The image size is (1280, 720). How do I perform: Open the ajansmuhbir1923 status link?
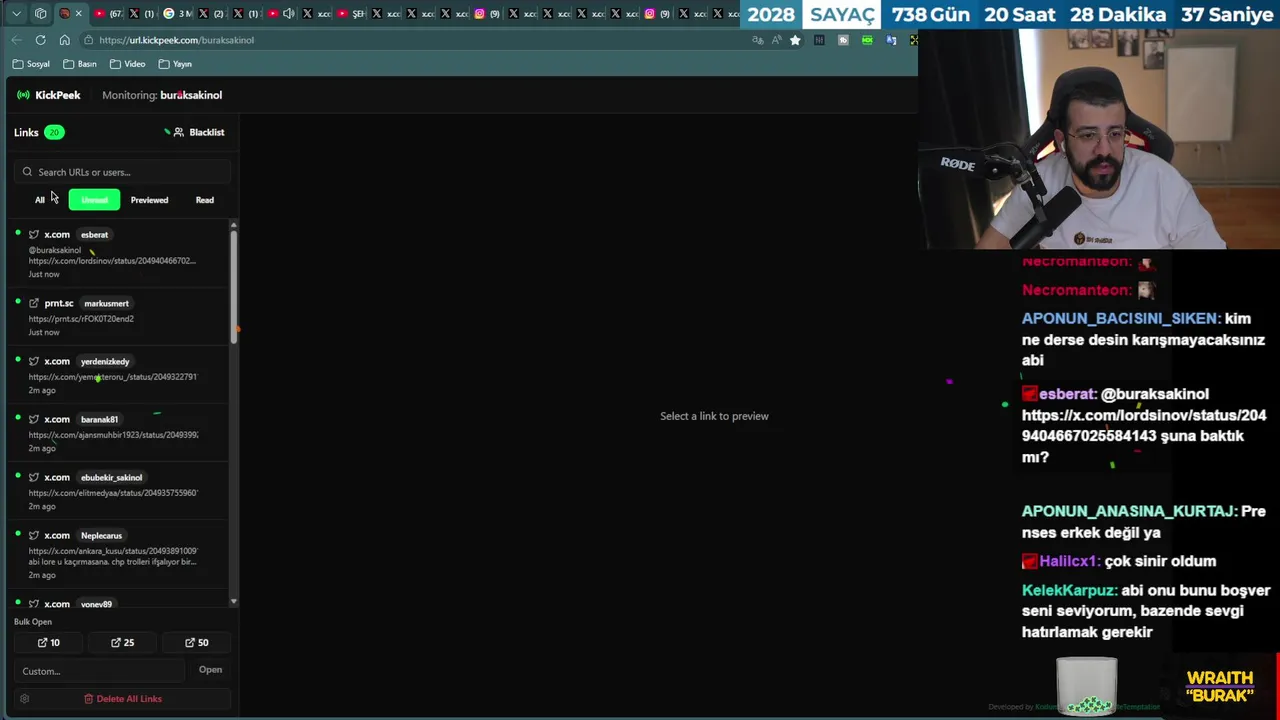[113, 435]
